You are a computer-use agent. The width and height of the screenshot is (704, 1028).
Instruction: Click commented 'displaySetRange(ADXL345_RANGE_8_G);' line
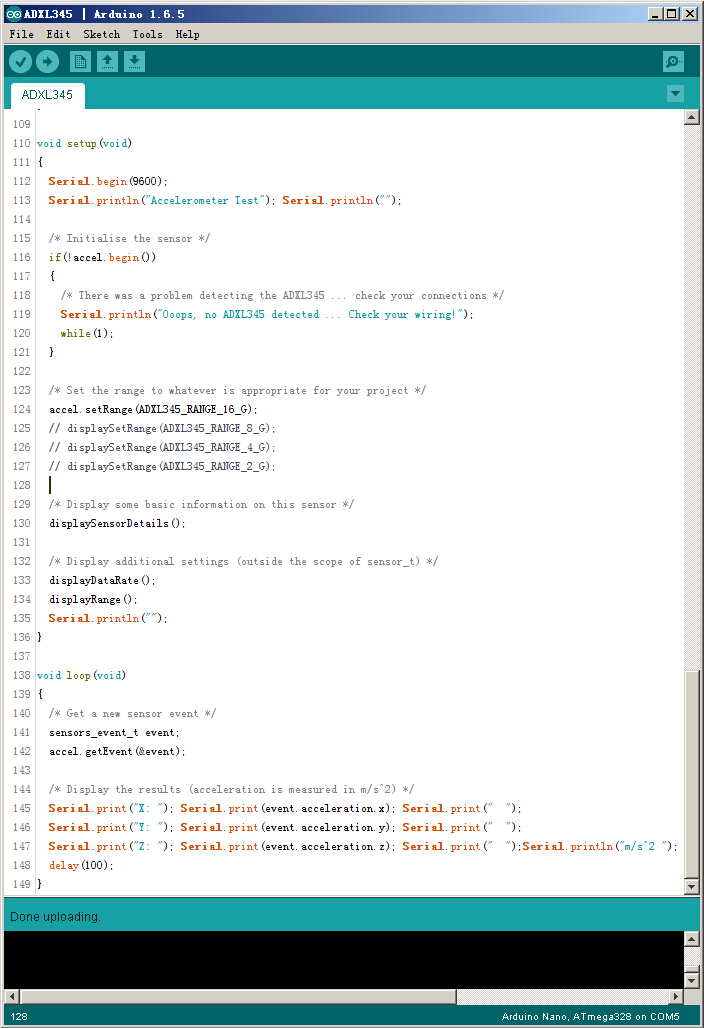click(x=162, y=428)
